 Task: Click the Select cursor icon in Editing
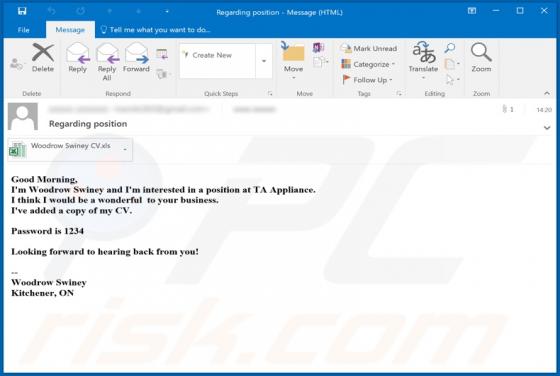tap(452, 80)
